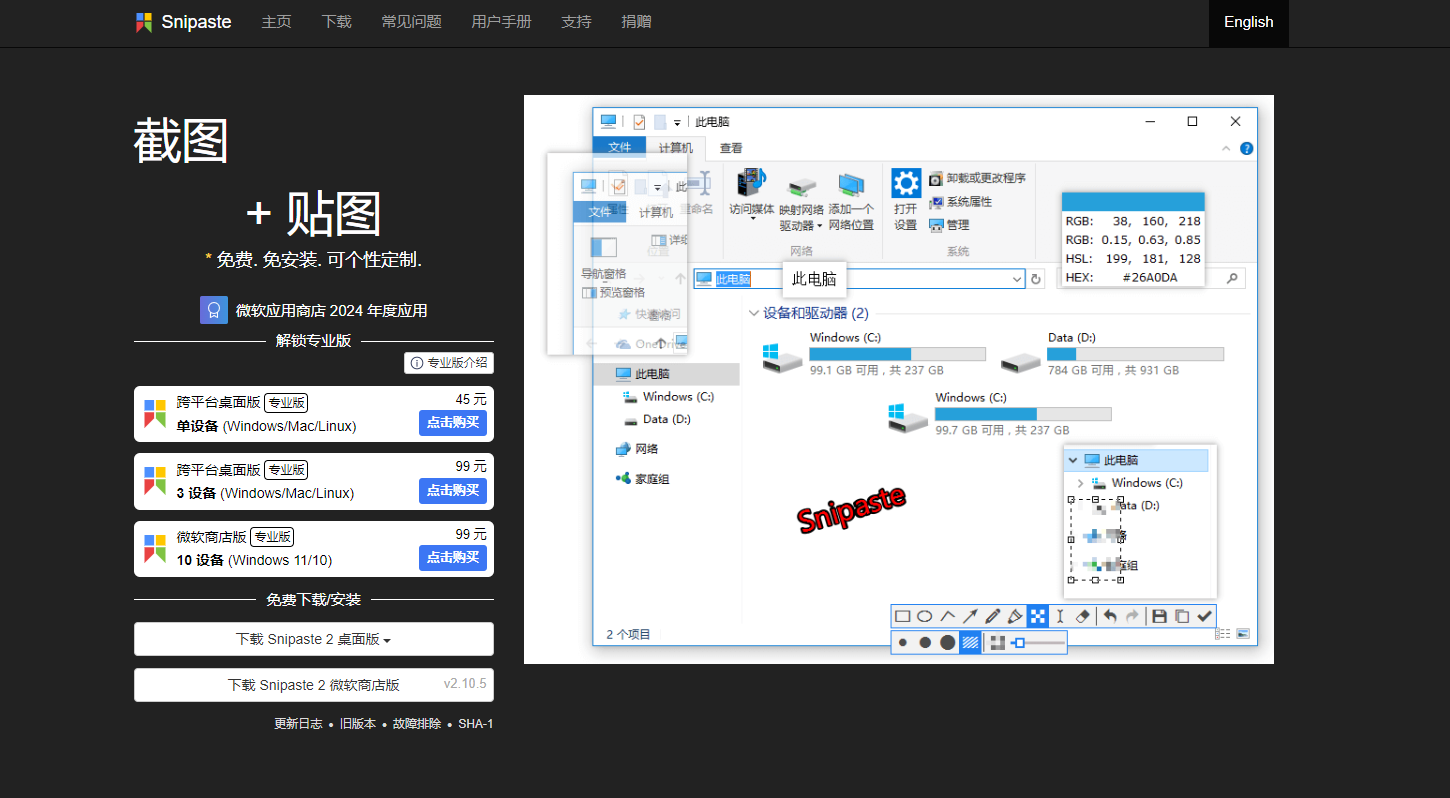This screenshot has width=1450, height=798.
Task: Click 下载 Snipaste 2 微软商店版 button
Action: pyautogui.click(x=313, y=685)
